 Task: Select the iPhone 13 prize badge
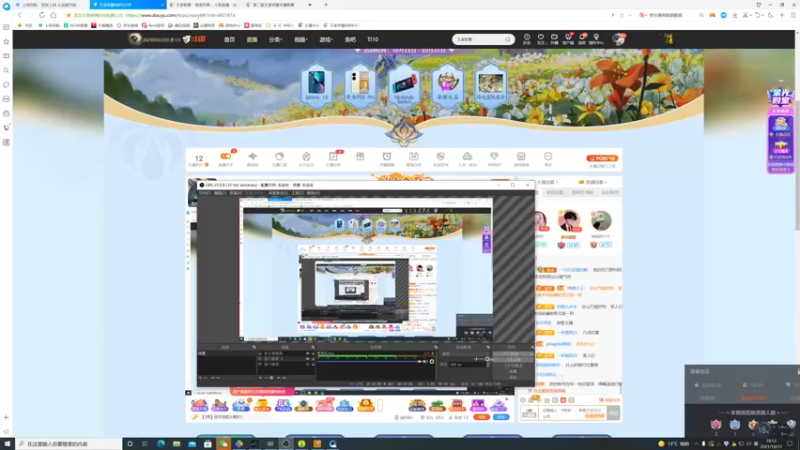(316, 85)
